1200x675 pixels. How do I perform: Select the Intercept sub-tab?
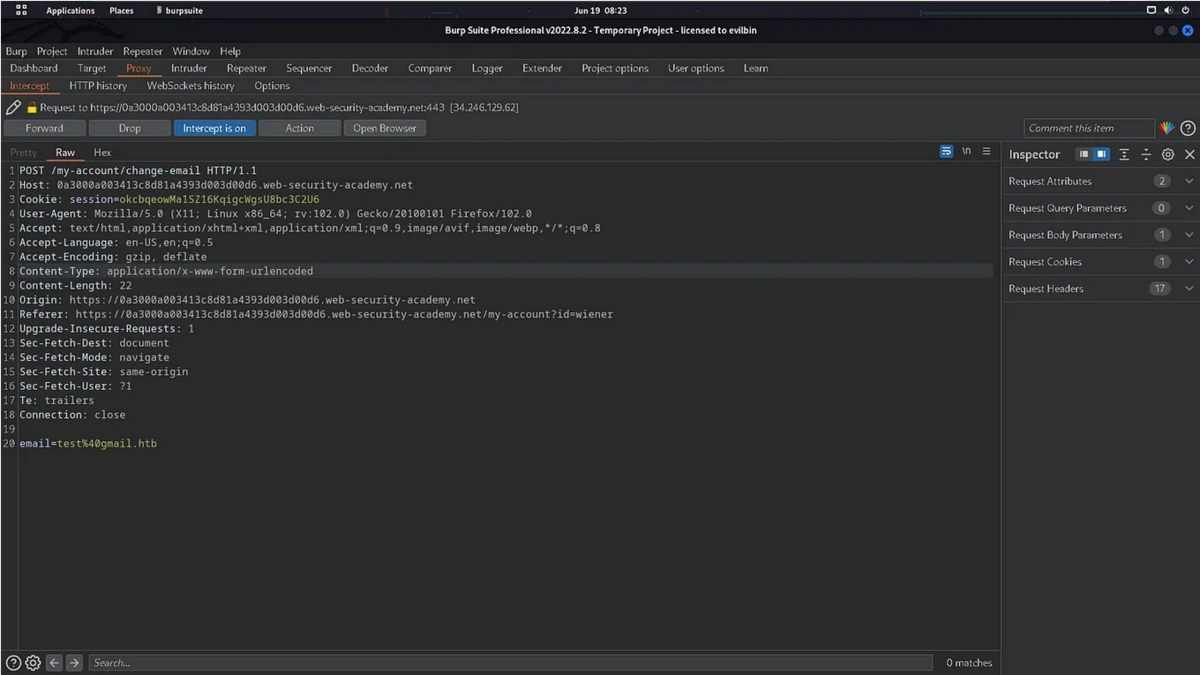pos(29,86)
